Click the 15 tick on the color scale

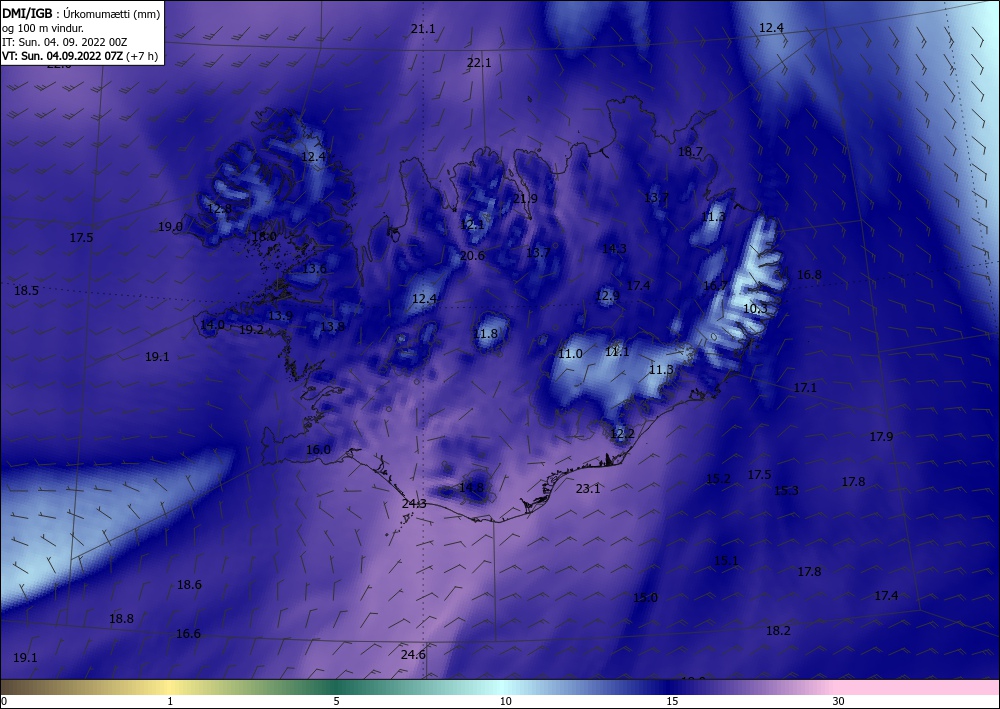coord(672,701)
